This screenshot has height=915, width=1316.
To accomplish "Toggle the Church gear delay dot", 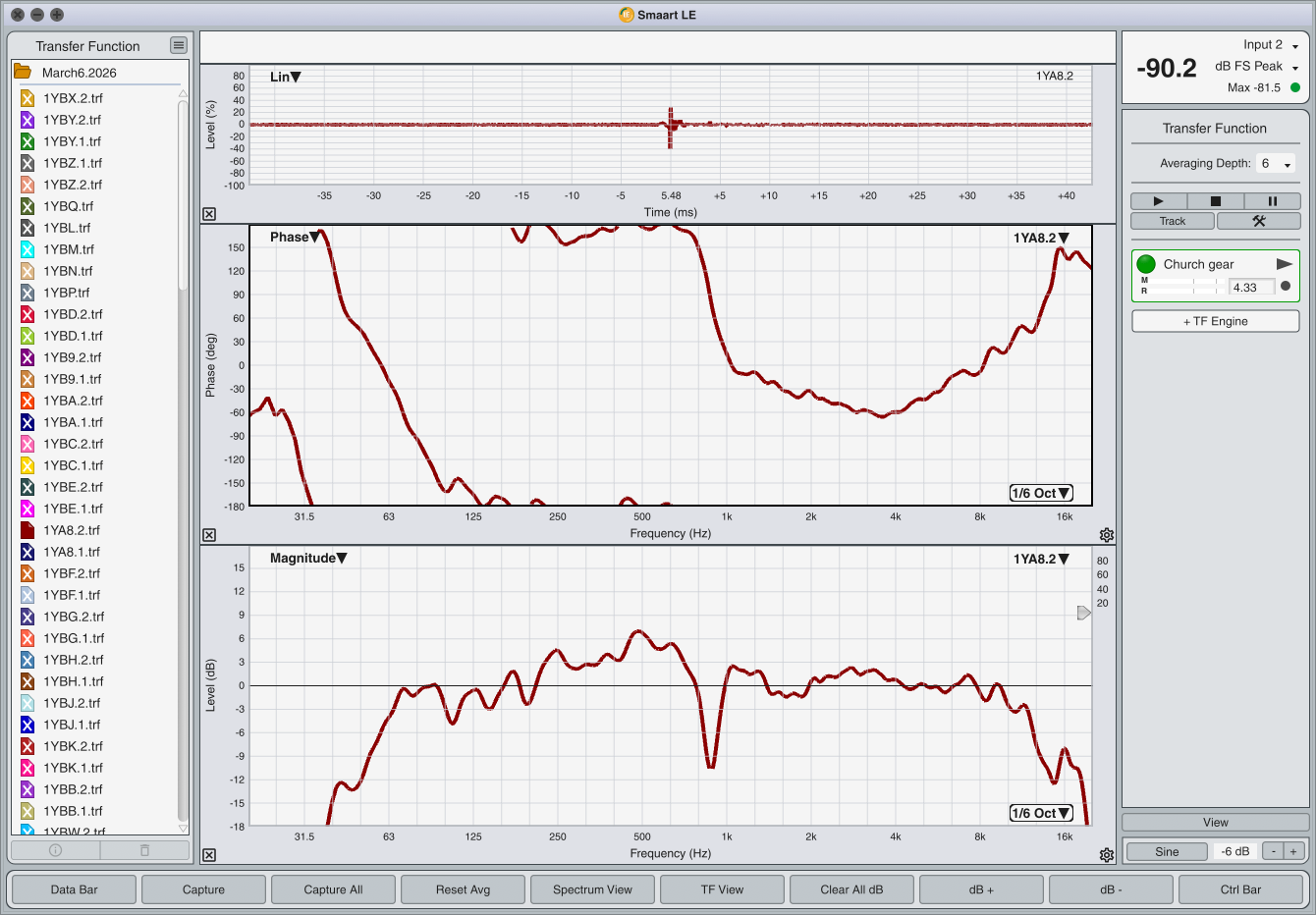I will tap(1286, 287).
